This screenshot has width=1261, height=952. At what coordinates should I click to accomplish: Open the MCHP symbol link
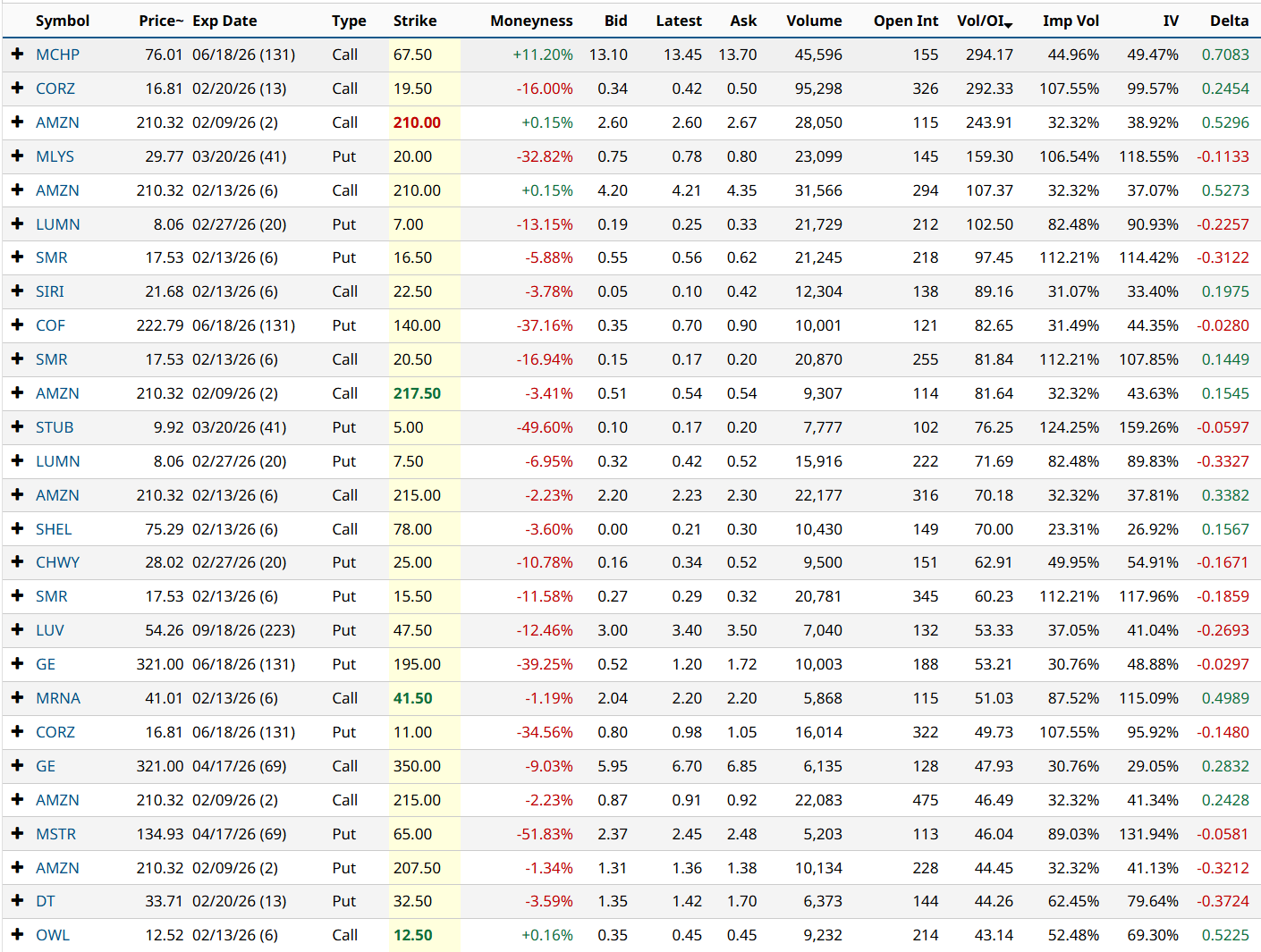pyautogui.click(x=57, y=55)
